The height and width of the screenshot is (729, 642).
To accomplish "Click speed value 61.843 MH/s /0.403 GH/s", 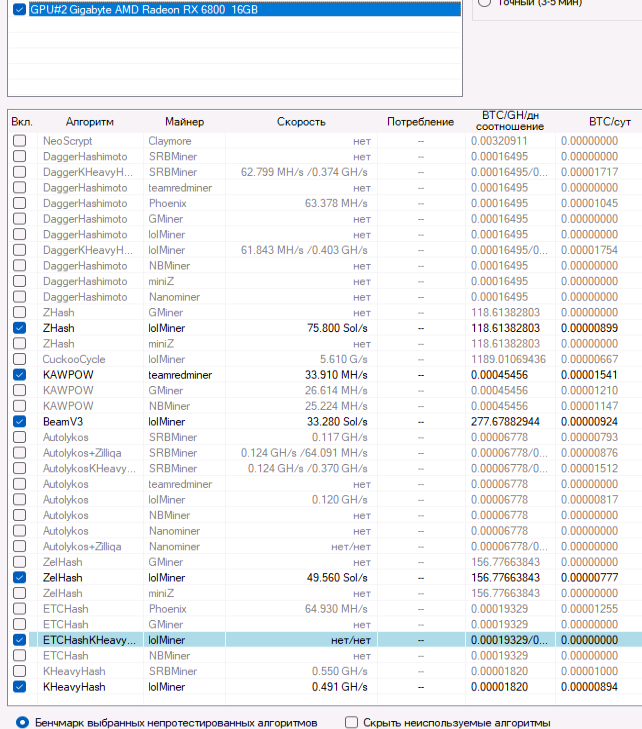I will pyautogui.click(x=304, y=250).
